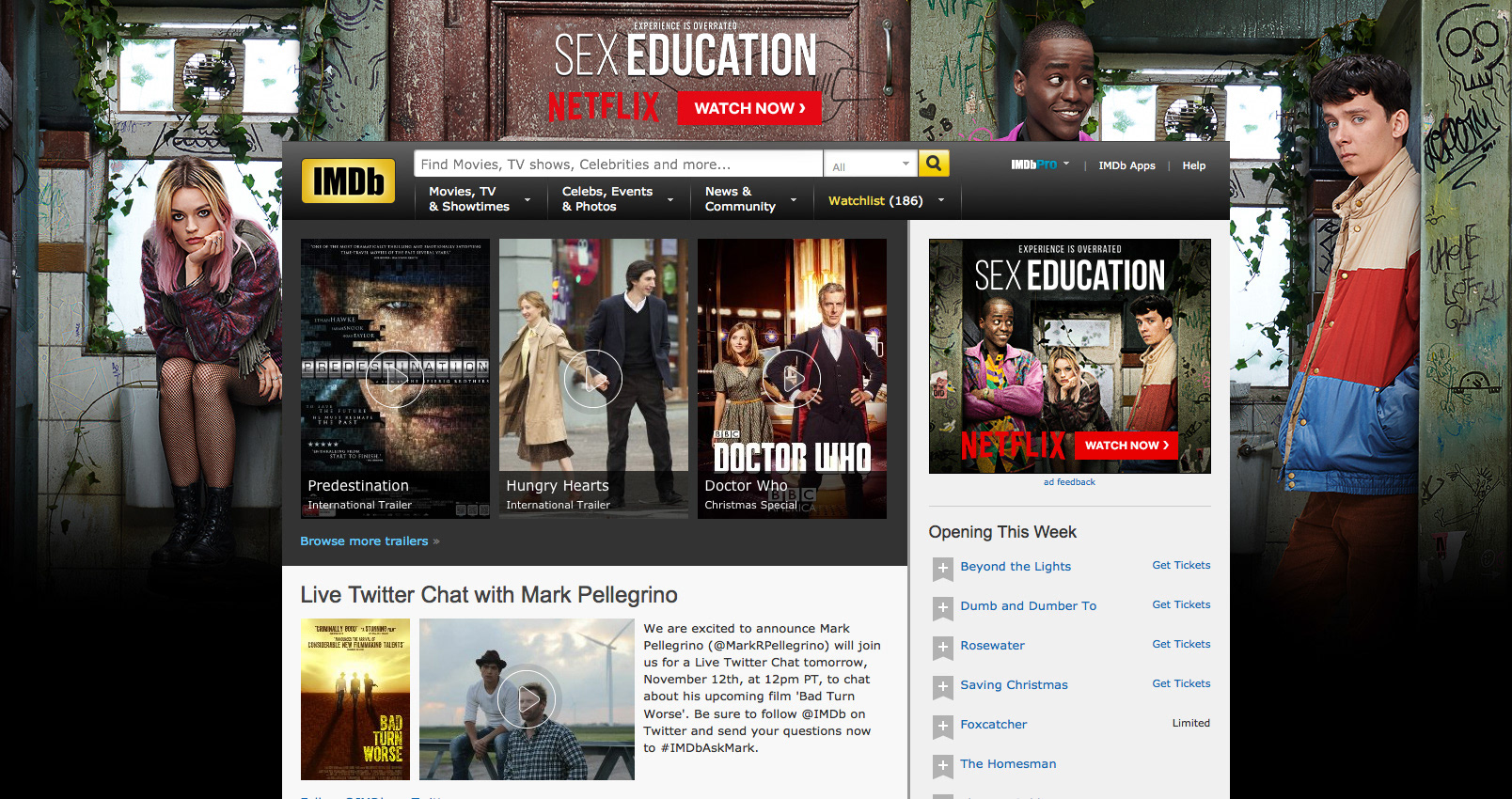Viewport: 1512px width, 799px height.
Task: Click the Hungry Hearts title text
Action: 558,486
